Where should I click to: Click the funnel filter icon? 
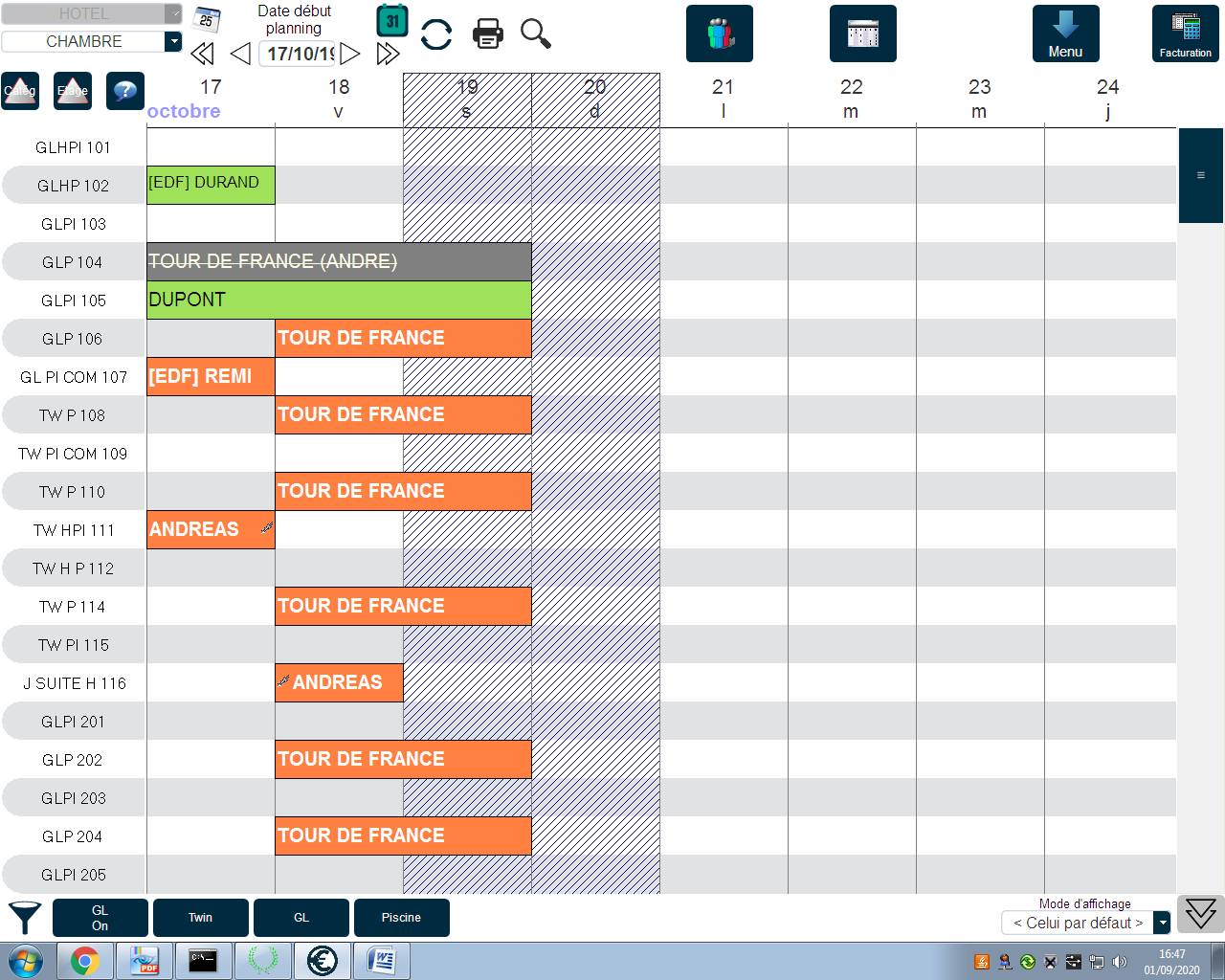[x=25, y=917]
